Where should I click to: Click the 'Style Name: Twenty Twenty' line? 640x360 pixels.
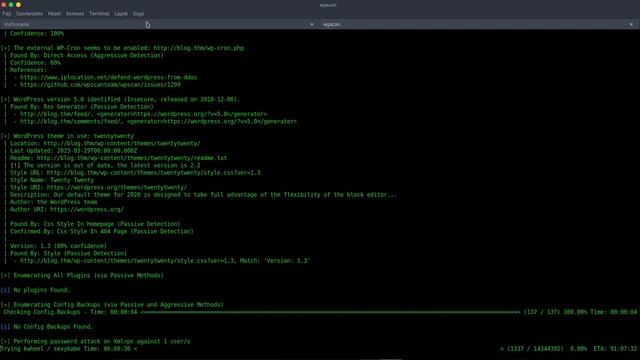point(52,180)
